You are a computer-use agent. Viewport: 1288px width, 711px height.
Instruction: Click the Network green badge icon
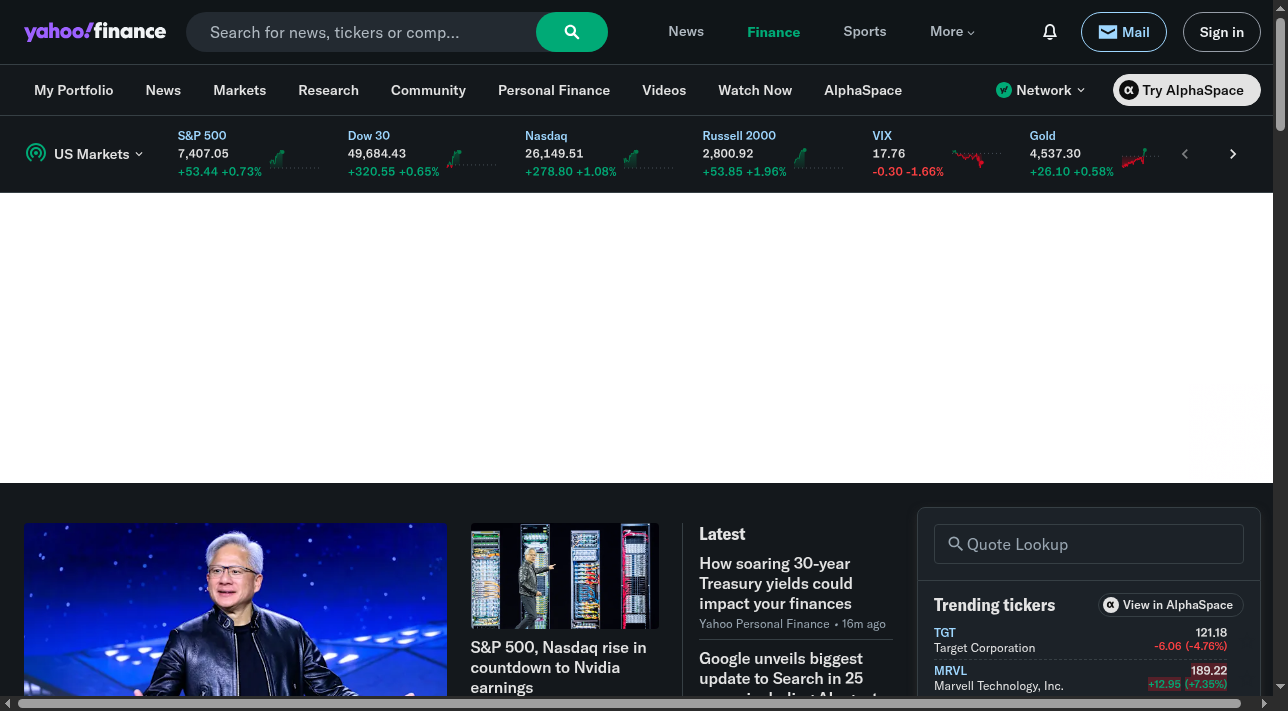click(x=1004, y=90)
